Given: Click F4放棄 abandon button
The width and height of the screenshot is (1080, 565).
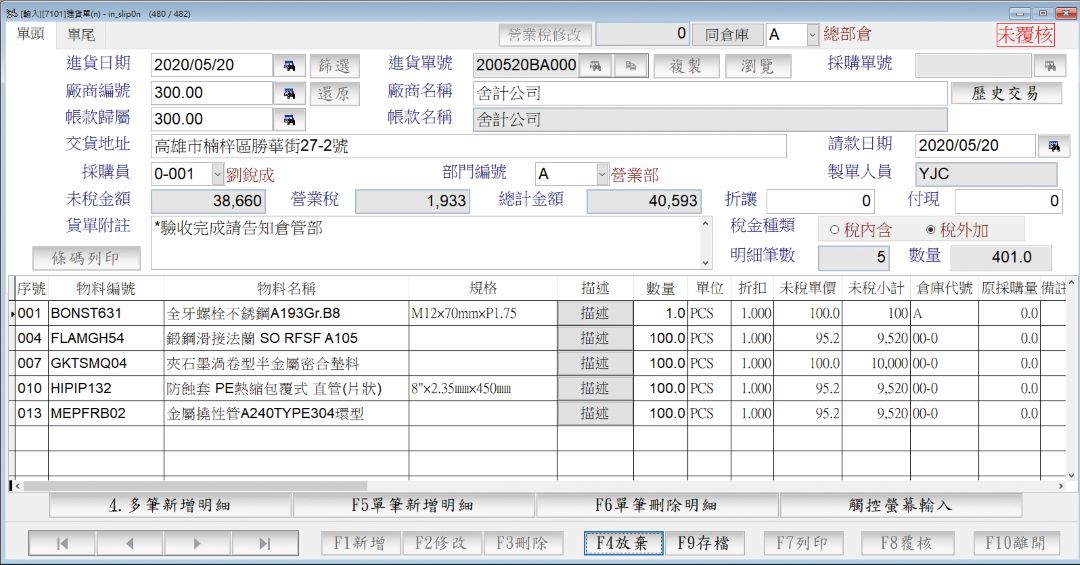Looking at the screenshot, I should (x=623, y=543).
